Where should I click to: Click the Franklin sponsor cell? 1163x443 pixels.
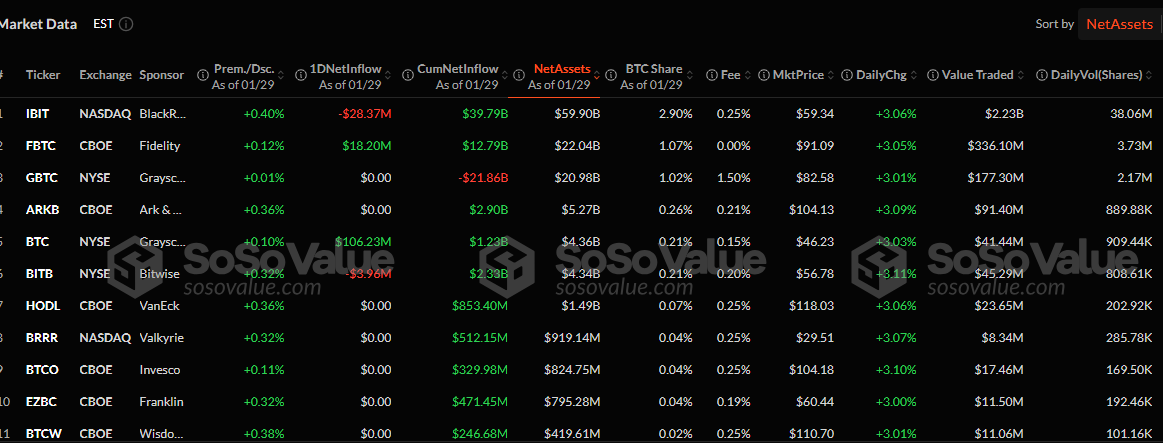[x=161, y=401]
